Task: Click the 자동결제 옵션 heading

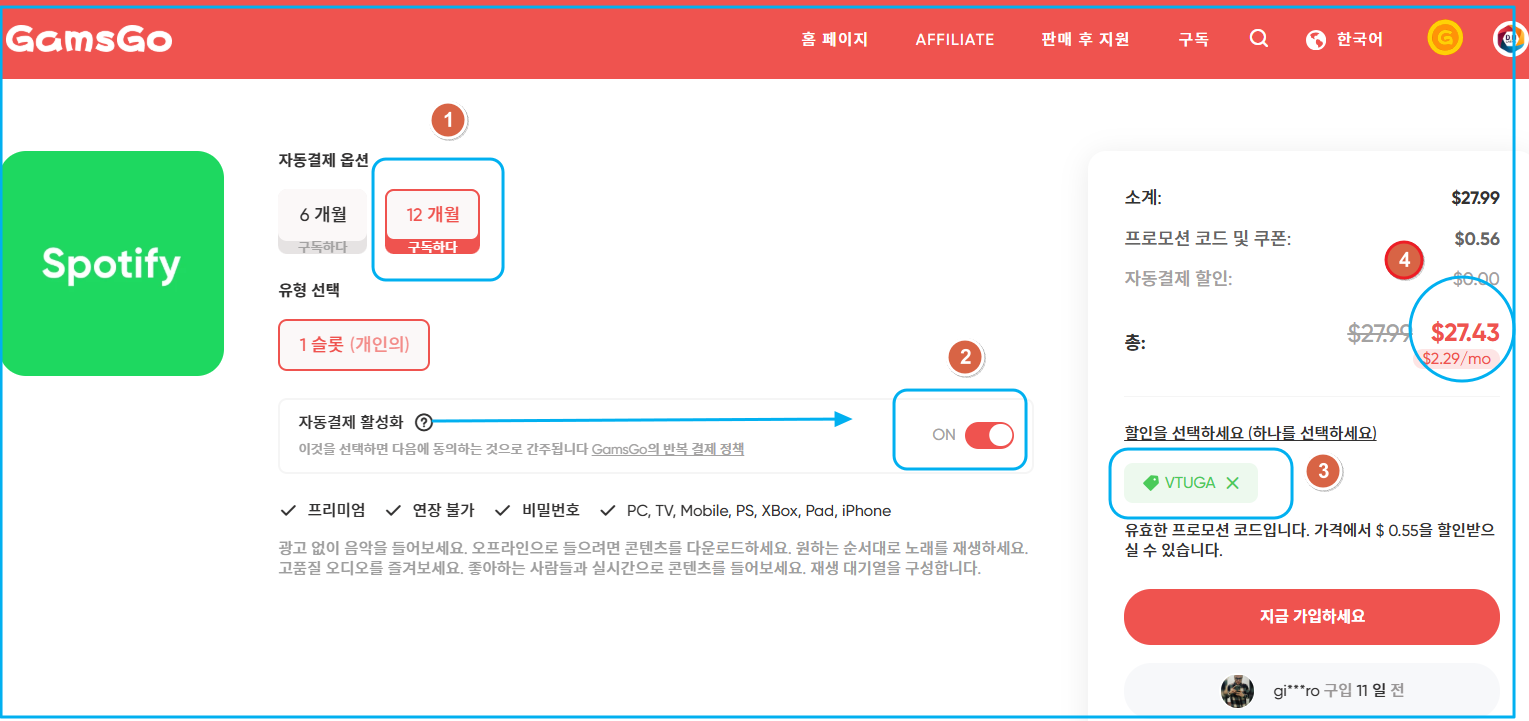Action: click(324, 160)
